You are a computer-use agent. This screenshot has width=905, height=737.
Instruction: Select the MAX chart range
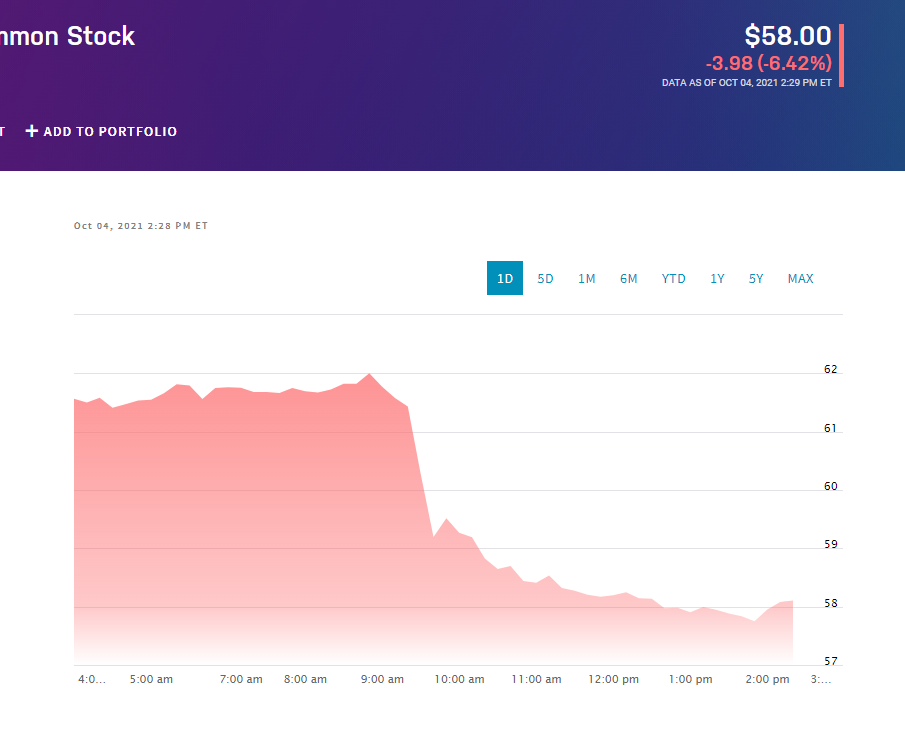800,278
